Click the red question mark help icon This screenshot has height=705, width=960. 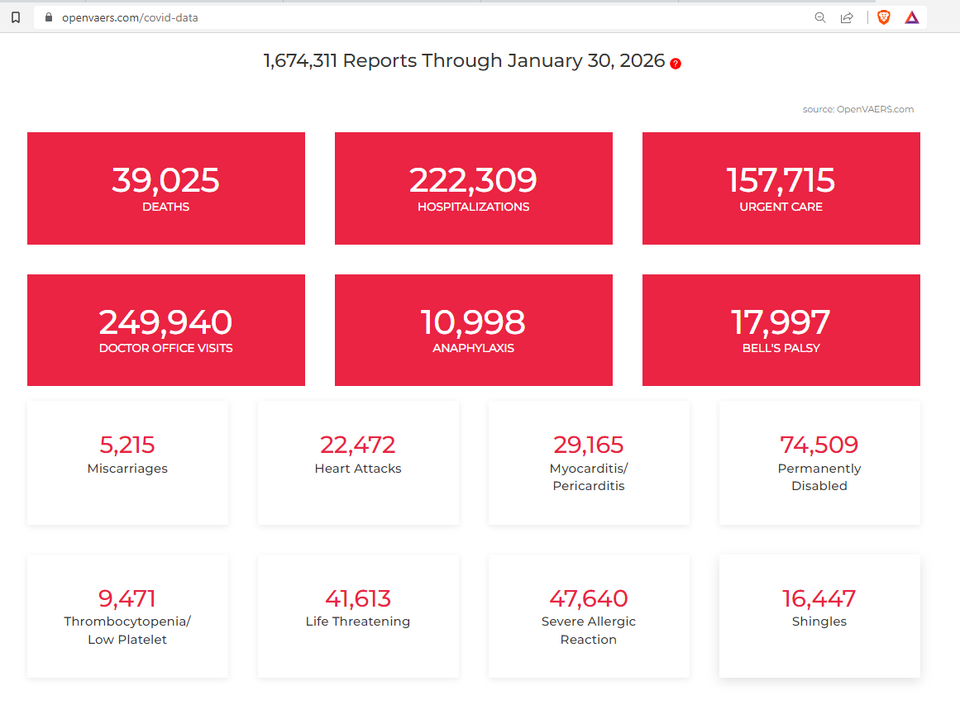pyautogui.click(x=676, y=63)
